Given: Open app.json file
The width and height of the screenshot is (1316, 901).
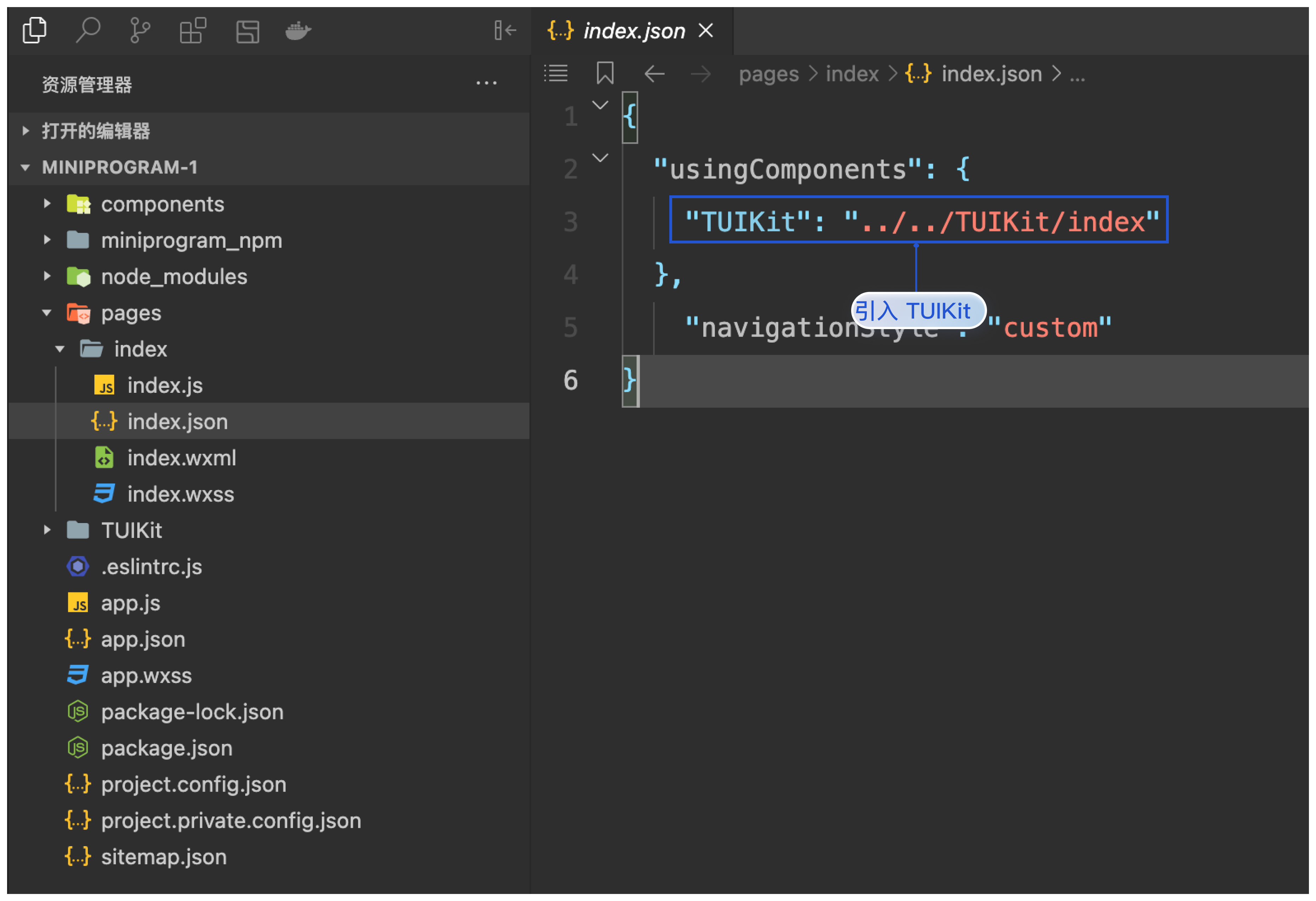Looking at the screenshot, I should pyautogui.click(x=269, y=639).
